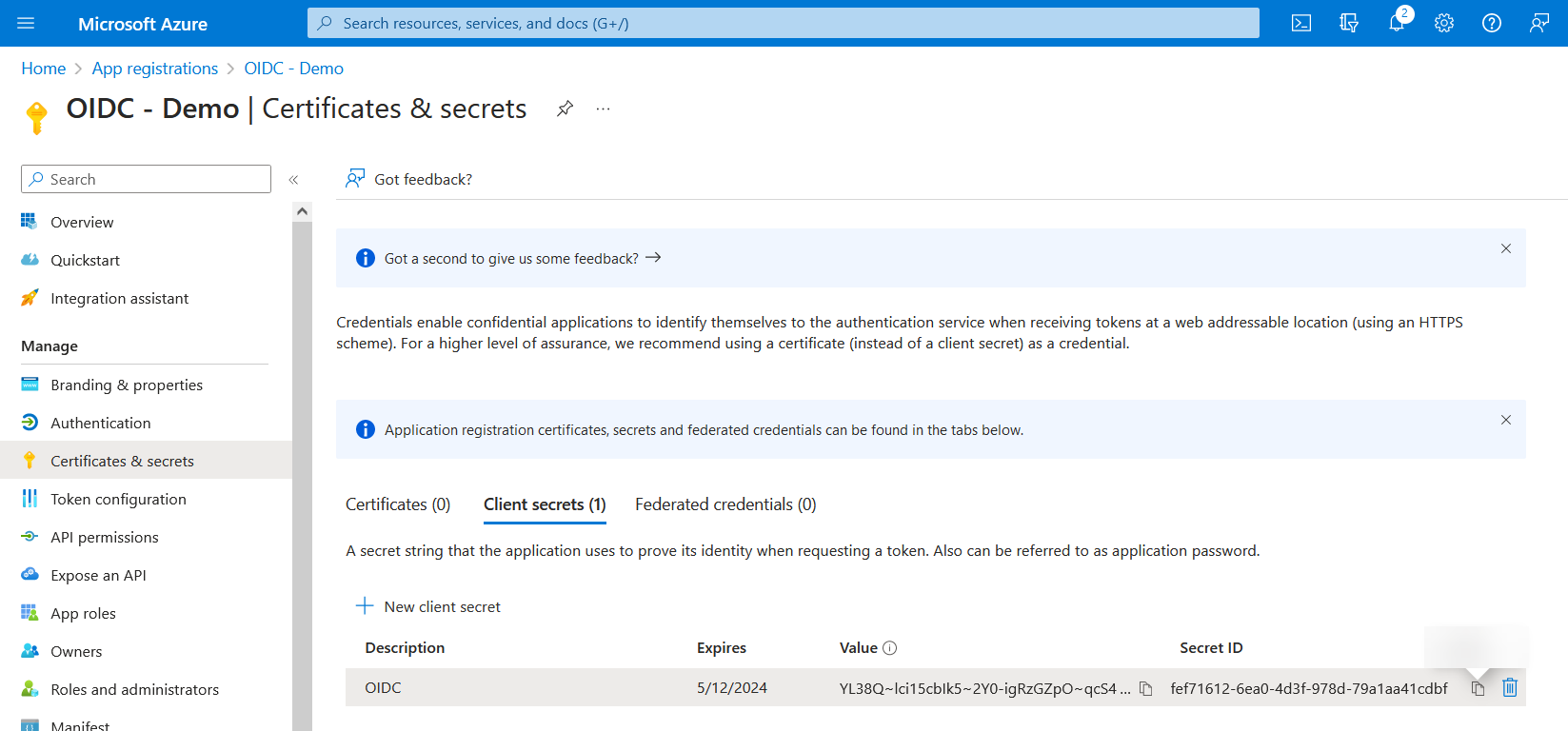Open the directories and subscriptions filter icon

(1348, 24)
